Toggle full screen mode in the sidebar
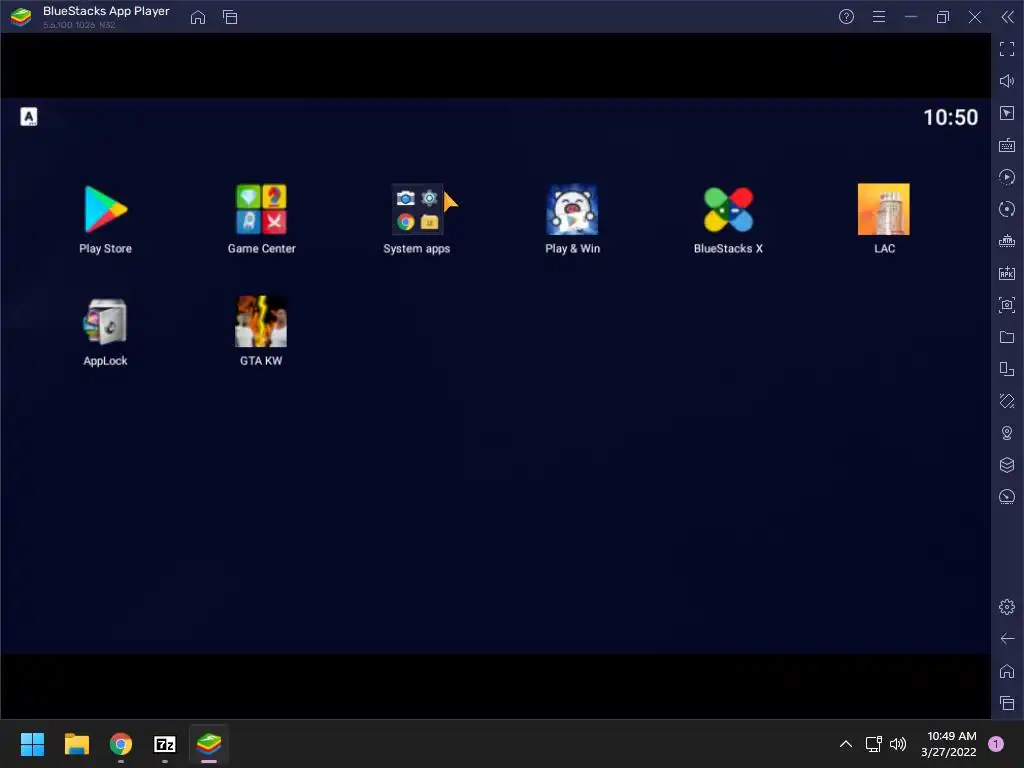Viewport: 1024px width, 768px height. click(x=1007, y=49)
